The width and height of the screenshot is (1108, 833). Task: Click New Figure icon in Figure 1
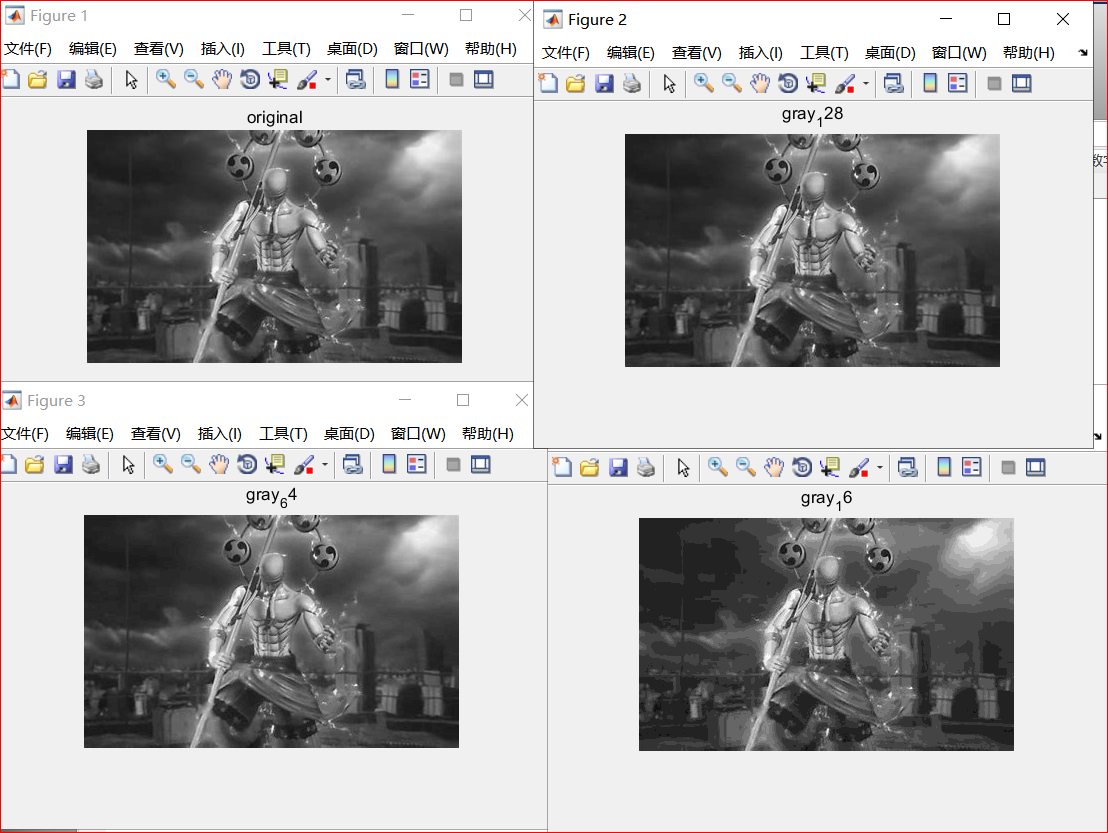pyautogui.click(x=11, y=80)
